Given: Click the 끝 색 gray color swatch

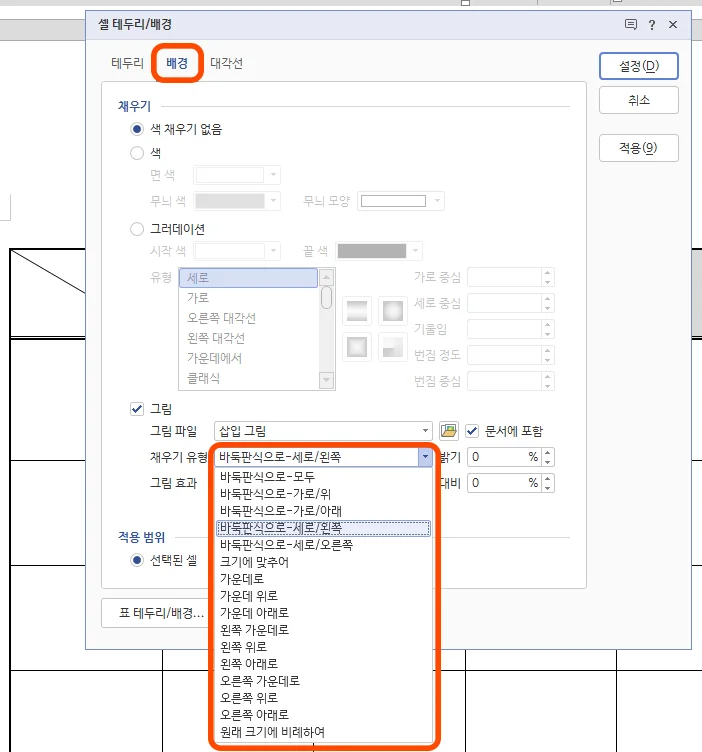Looking at the screenshot, I should click(x=372, y=250).
